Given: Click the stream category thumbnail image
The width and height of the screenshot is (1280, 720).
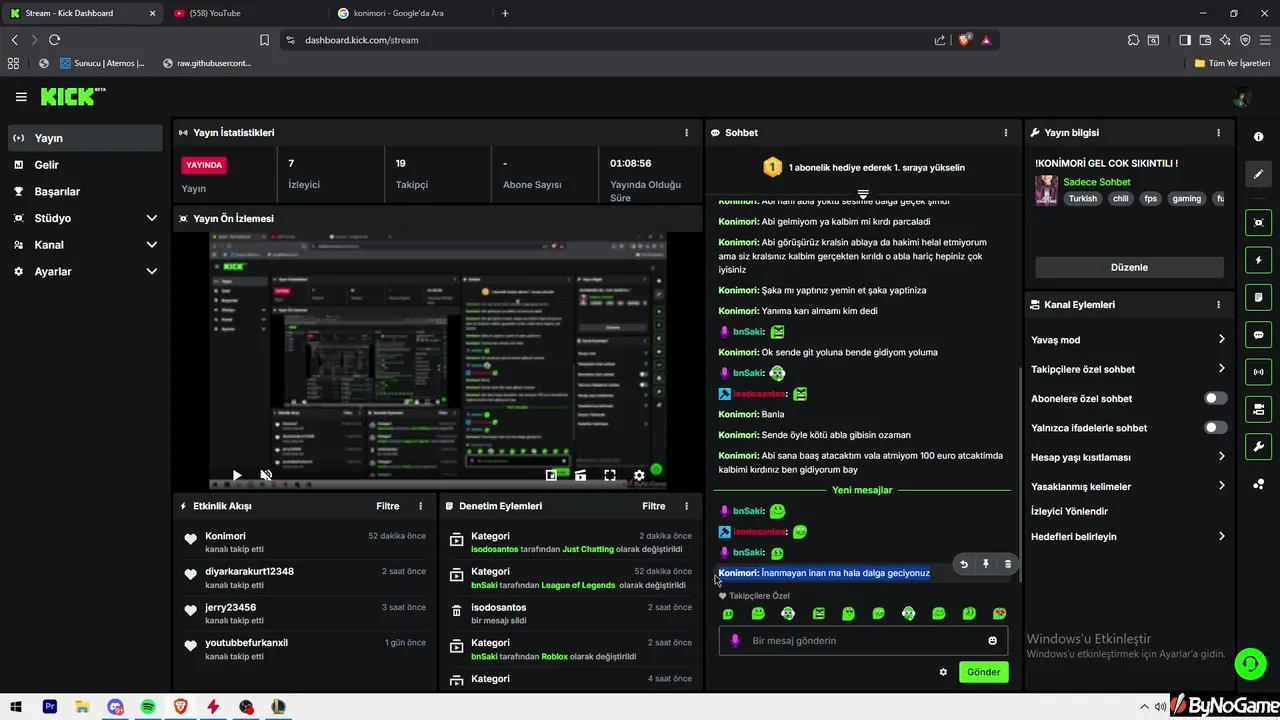Looking at the screenshot, I should 1046,190.
